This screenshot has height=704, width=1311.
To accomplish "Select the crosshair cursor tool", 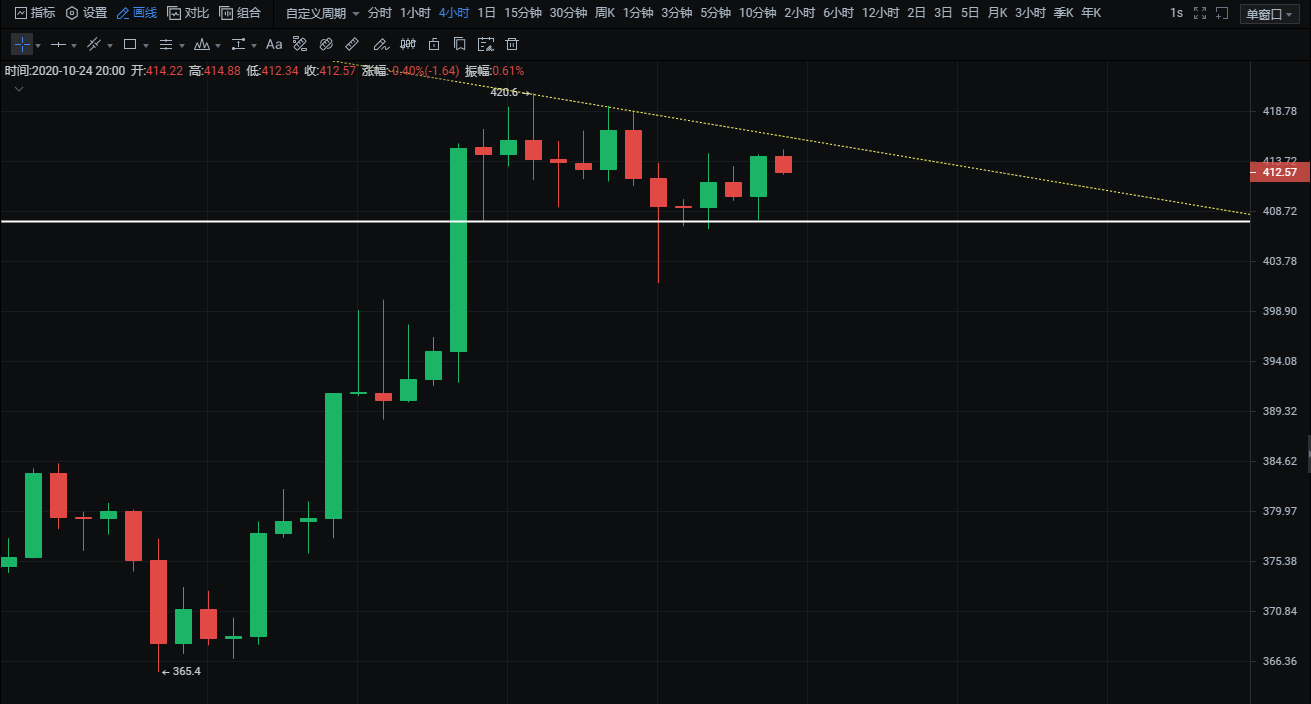I will (22, 45).
